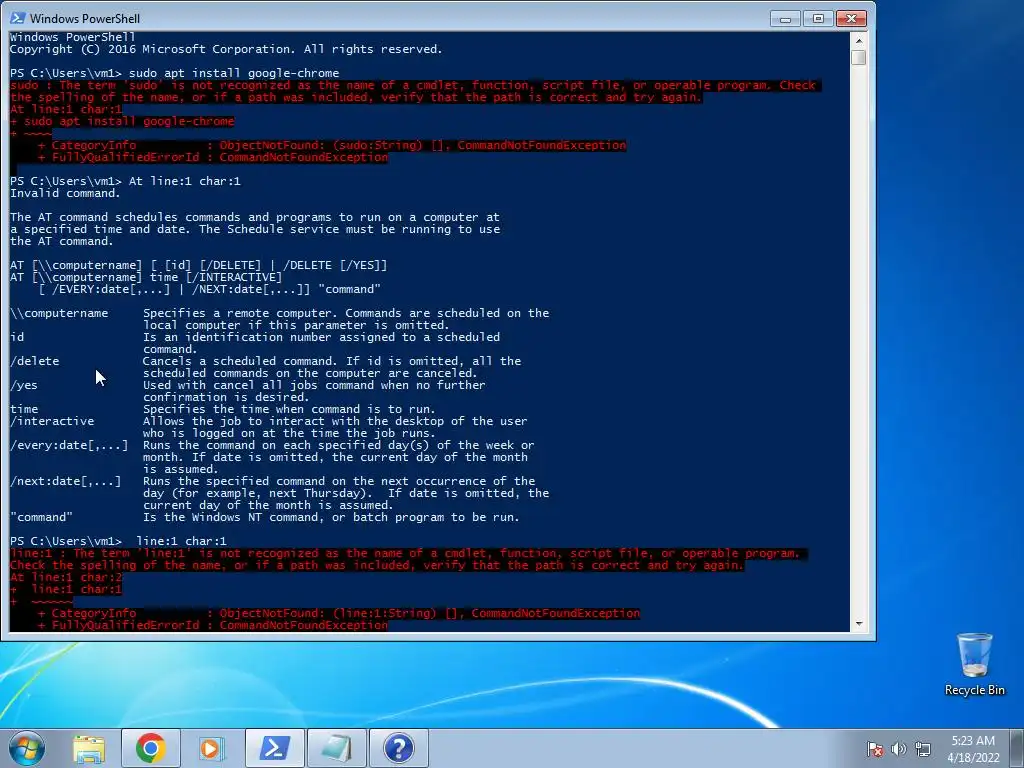Click the scrollbar up arrow in PowerShell
Image resolution: width=1024 pixels, height=768 pixels.
(859, 40)
